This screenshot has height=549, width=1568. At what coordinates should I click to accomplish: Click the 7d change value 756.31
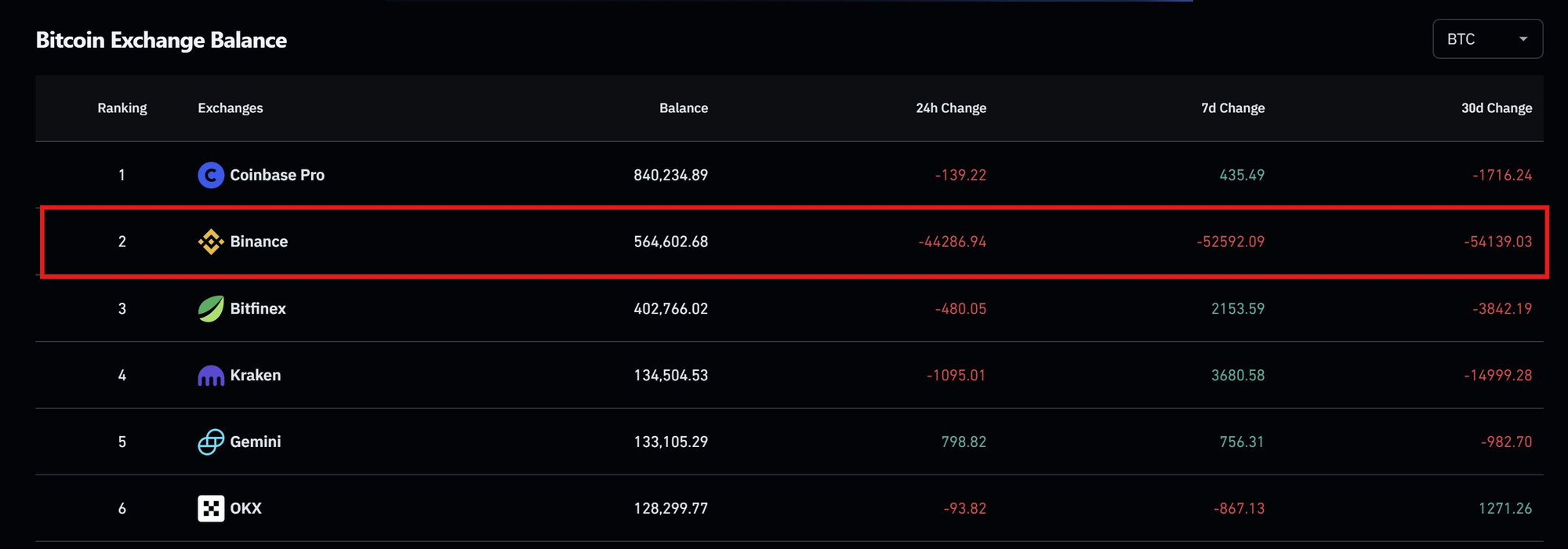[1242, 442]
